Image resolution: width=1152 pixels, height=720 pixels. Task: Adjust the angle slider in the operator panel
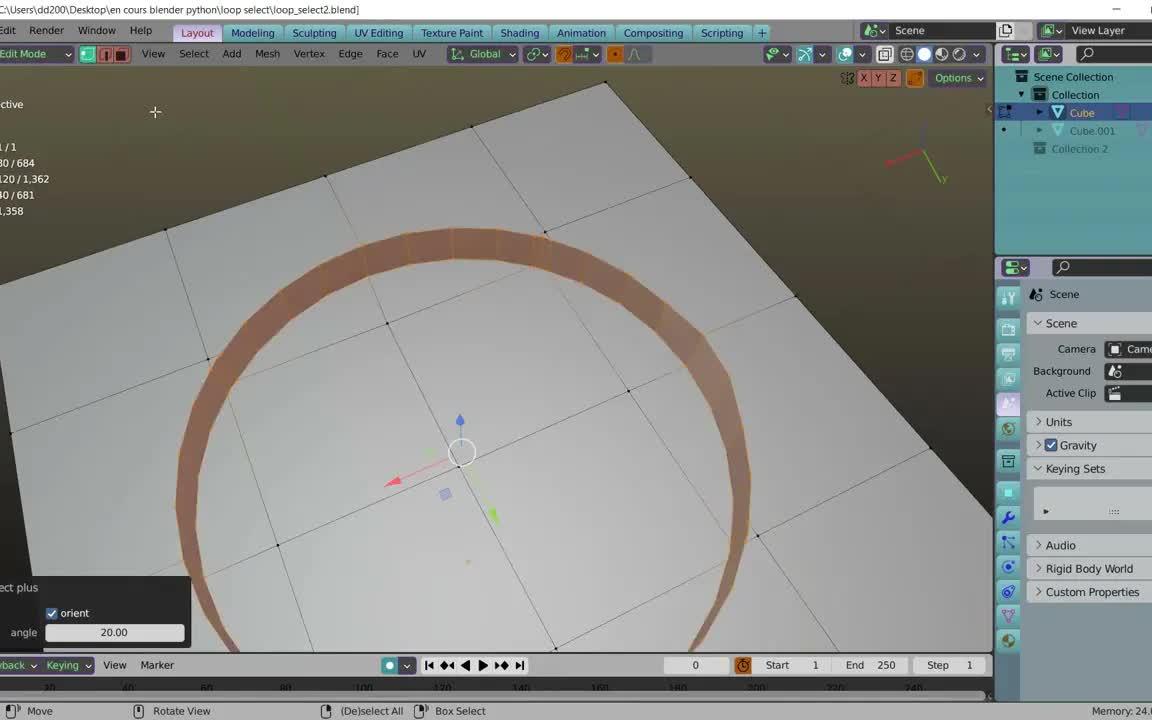click(x=113, y=632)
